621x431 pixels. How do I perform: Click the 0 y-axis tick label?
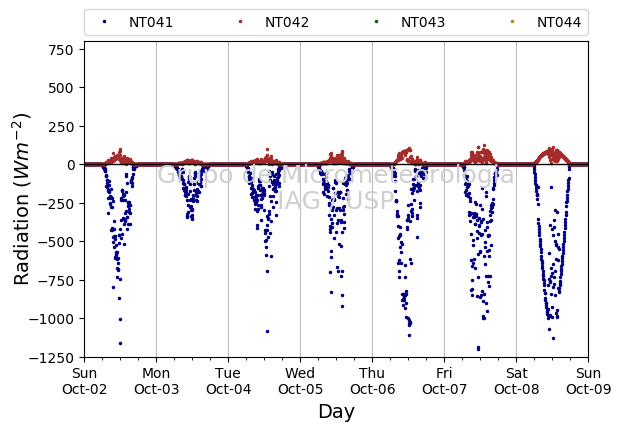[70, 165]
